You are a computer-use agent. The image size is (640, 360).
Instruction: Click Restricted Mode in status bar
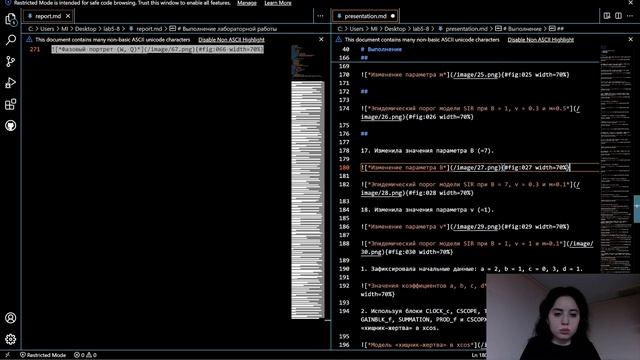[43, 355]
